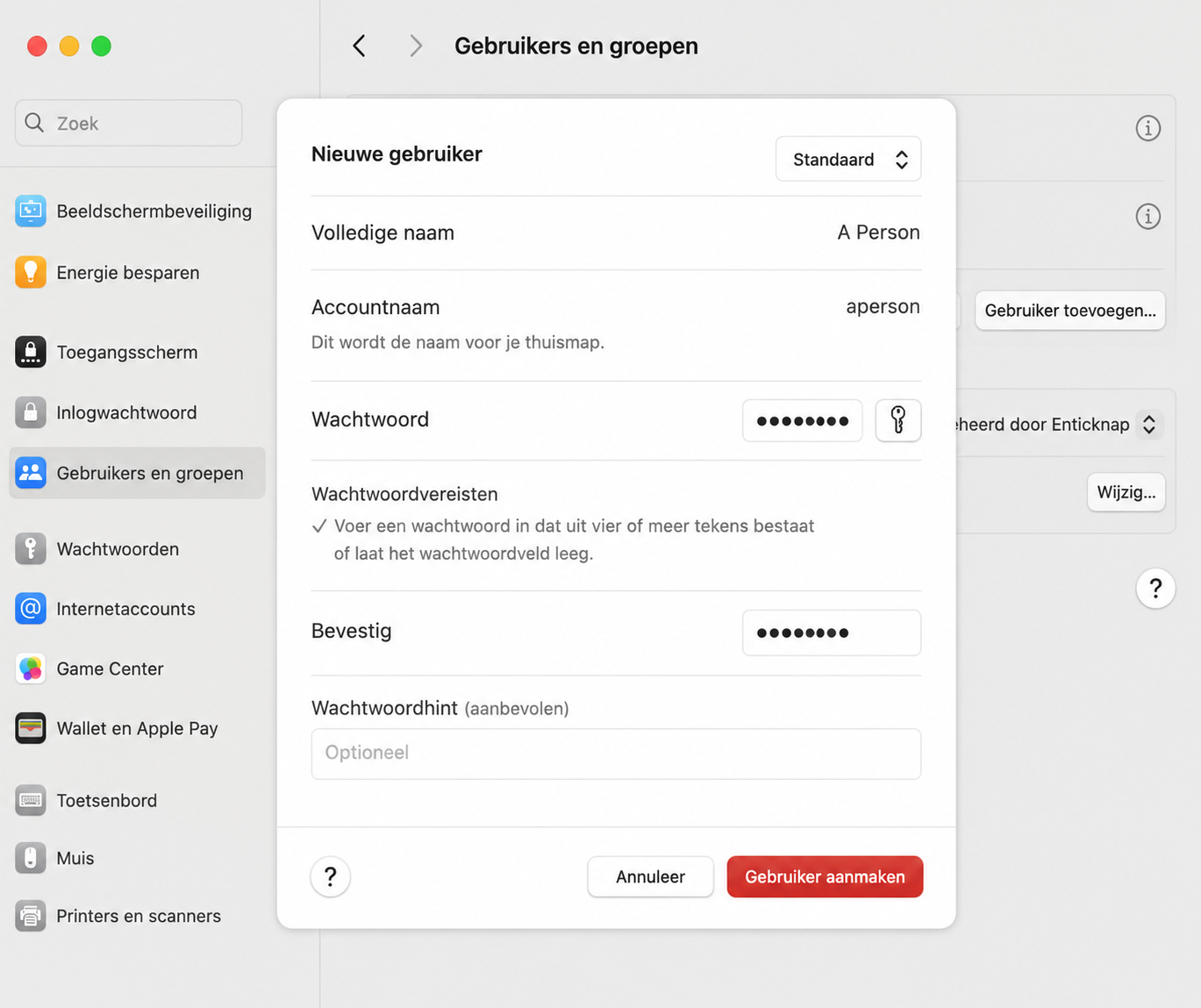Open Internetaccounts settings
Screen dimensions: 1201x1008
[x=137, y=608]
